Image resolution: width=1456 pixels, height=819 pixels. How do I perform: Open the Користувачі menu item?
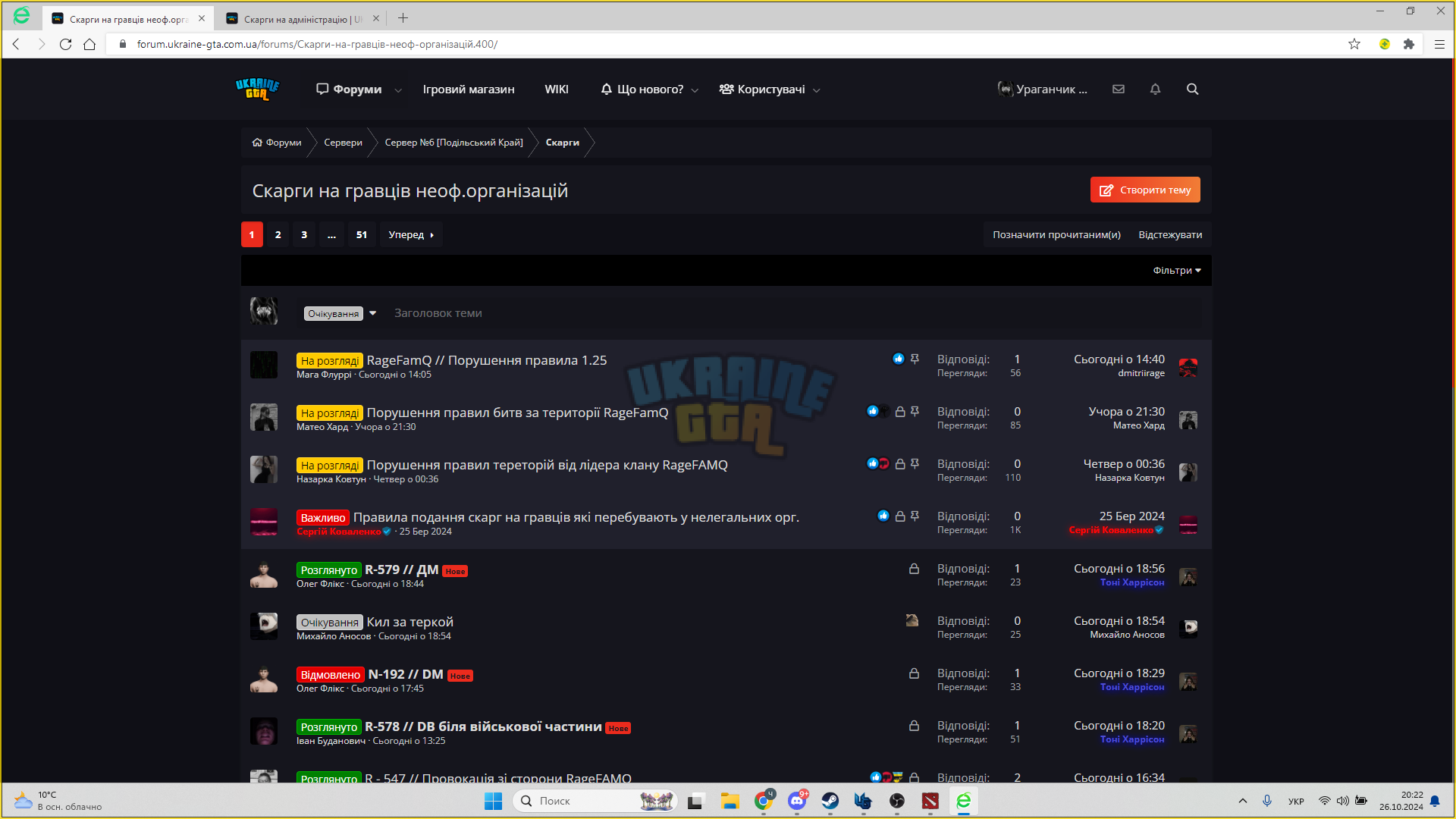tap(762, 89)
